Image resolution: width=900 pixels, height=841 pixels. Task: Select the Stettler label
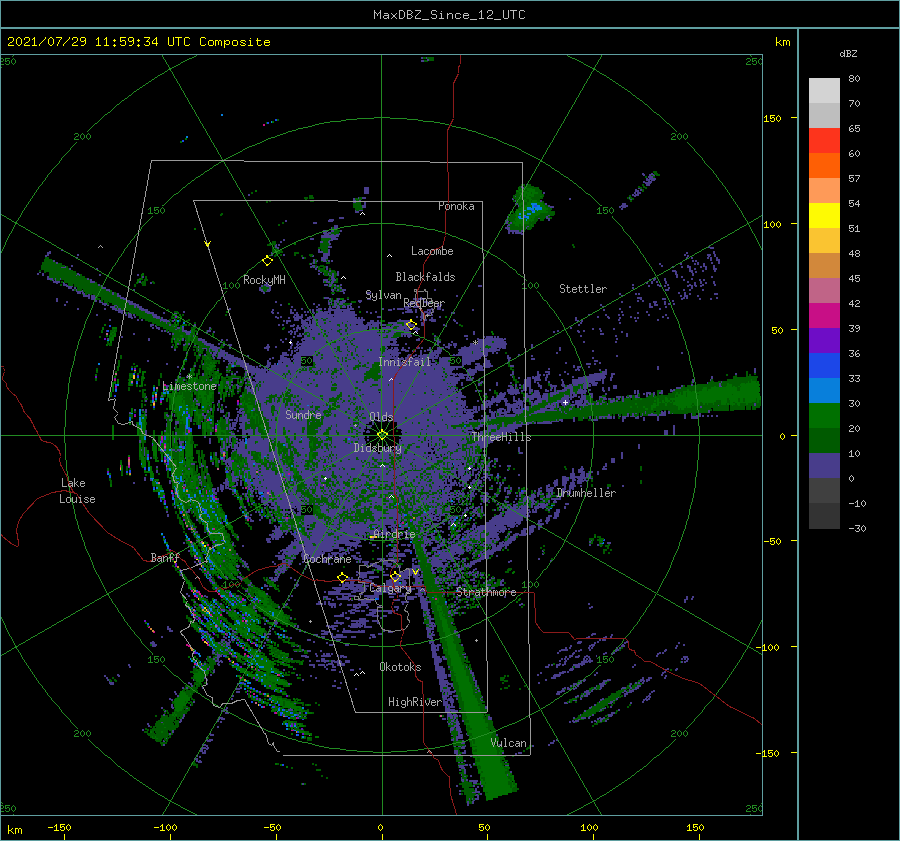coord(583,289)
